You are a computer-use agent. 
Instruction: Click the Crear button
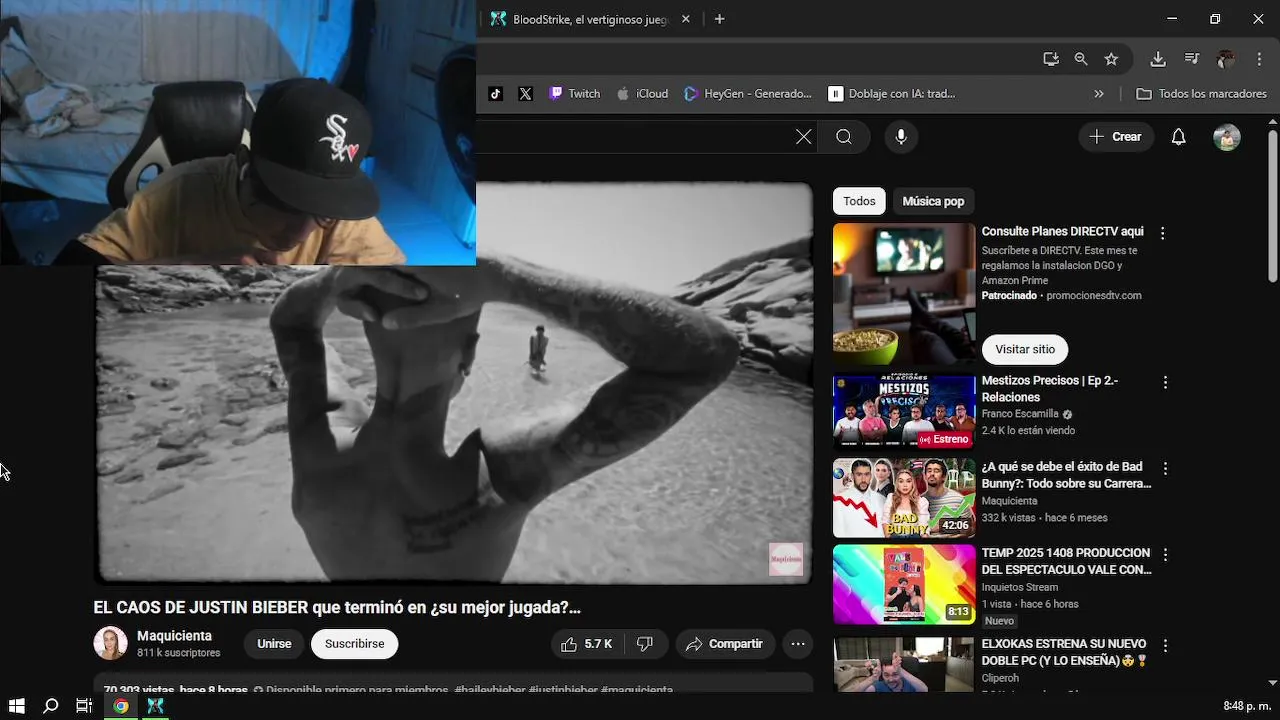tap(1116, 137)
